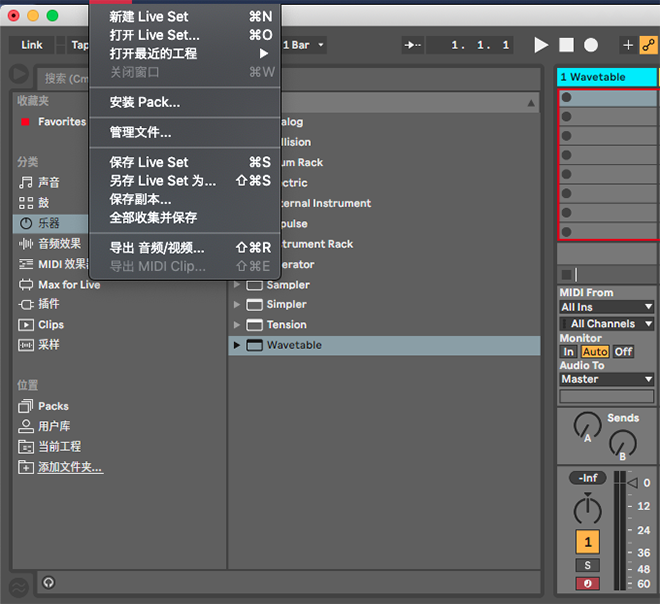Viewport: 660px width, 604px height.
Task: Open the MIDI From All Ins dropdown
Action: tap(606, 308)
